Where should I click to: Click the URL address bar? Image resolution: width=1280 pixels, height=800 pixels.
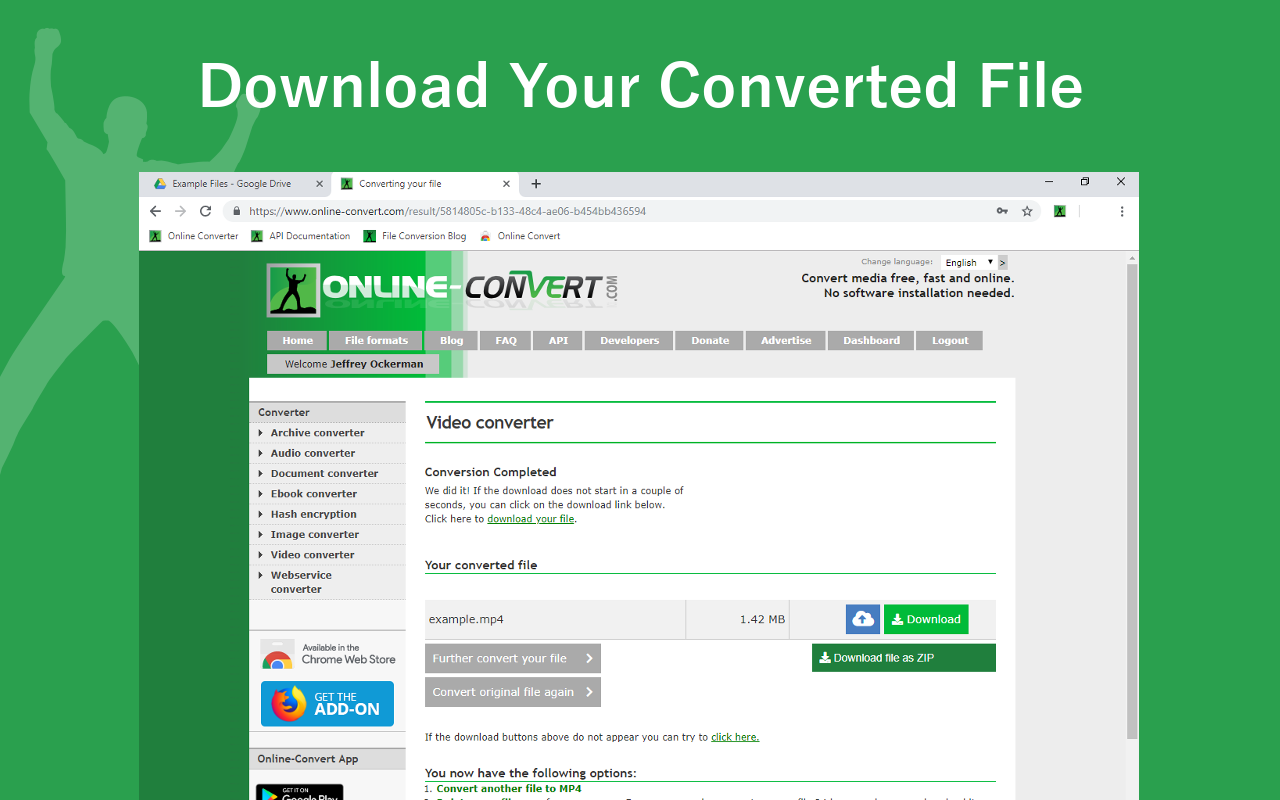coord(600,211)
